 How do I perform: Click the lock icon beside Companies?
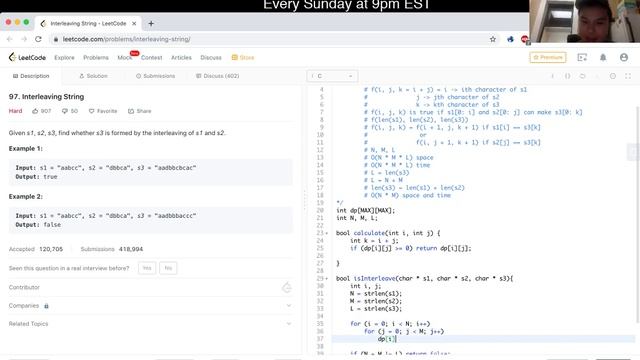pos(46,306)
